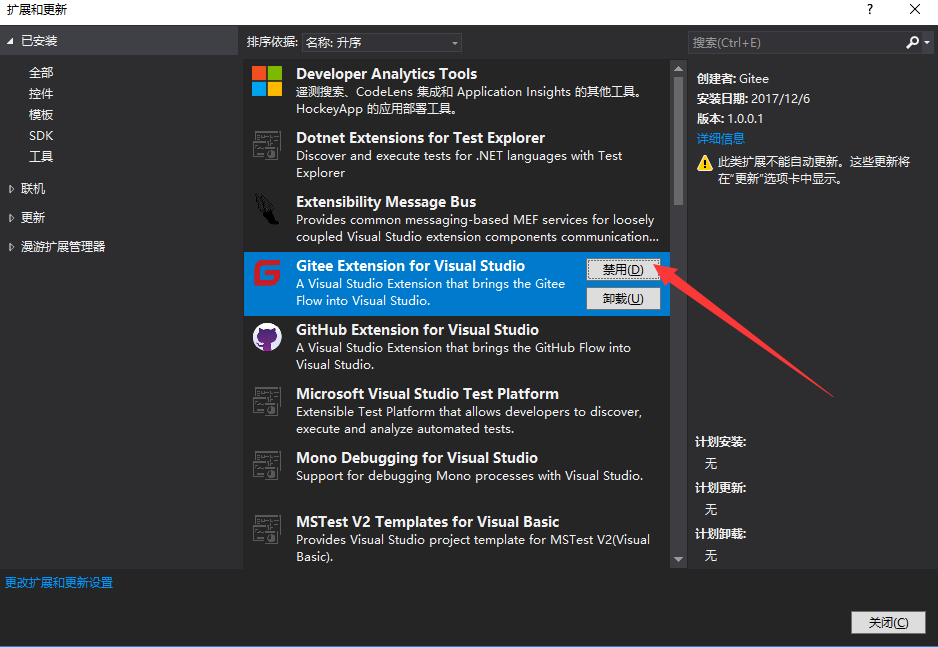Click the red Gitee extension icon
938x647 pixels.
click(x=267, y=273)
